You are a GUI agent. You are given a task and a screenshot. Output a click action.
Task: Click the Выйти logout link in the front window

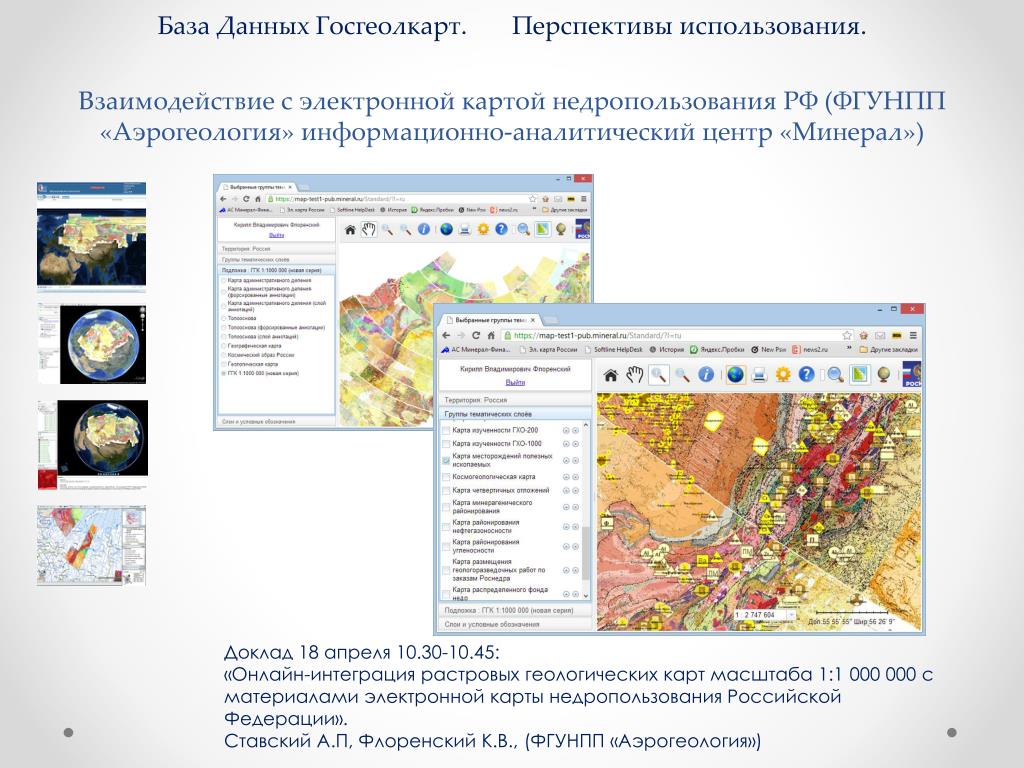[x=515, y=382]
